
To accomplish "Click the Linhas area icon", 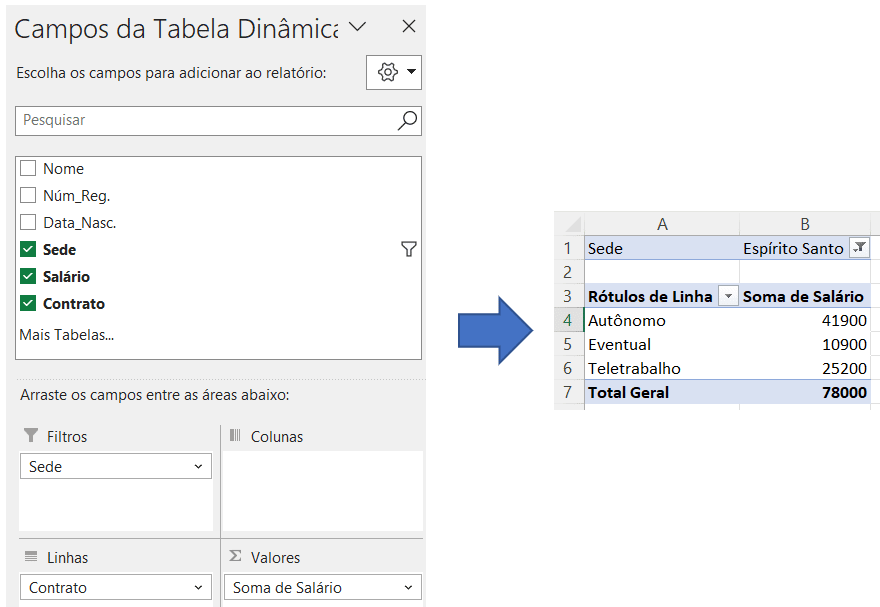I will pyautogui.click(x=31, y=556).
